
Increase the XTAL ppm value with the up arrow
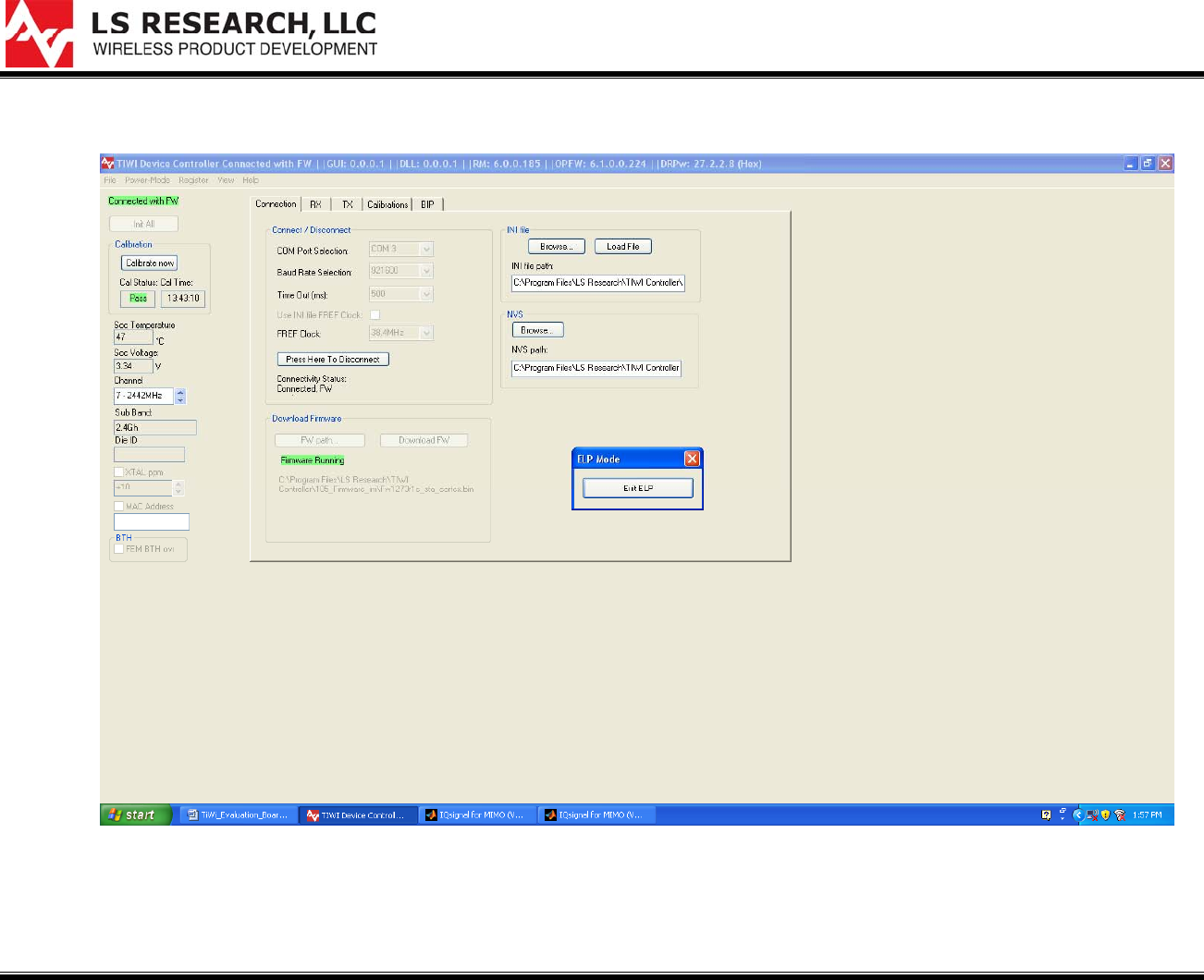point(178,484)
